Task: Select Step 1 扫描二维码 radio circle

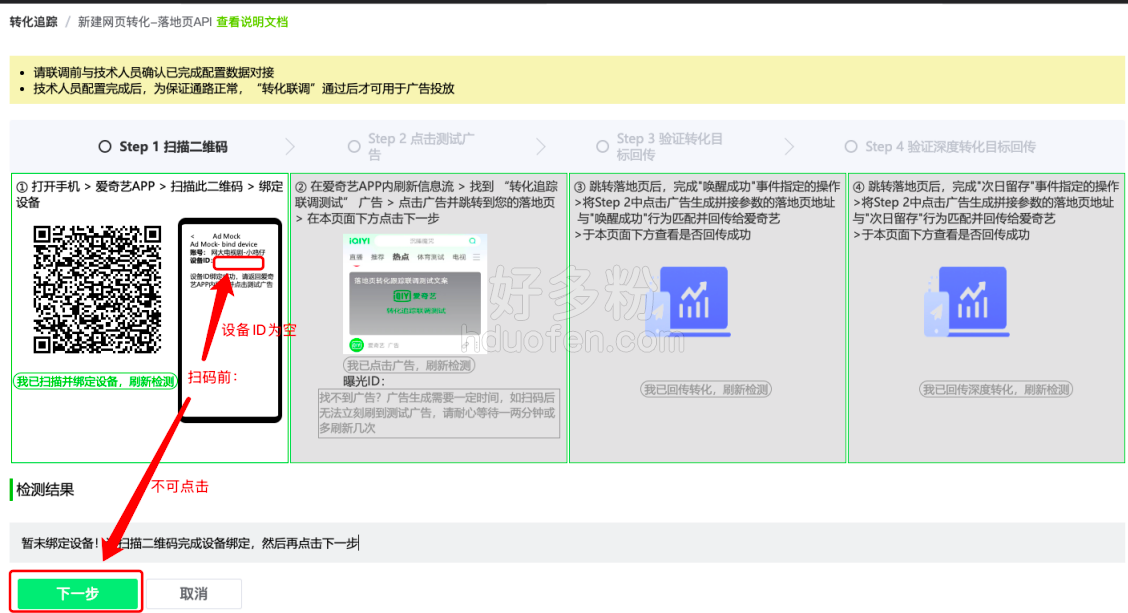Action: point(105,147)
